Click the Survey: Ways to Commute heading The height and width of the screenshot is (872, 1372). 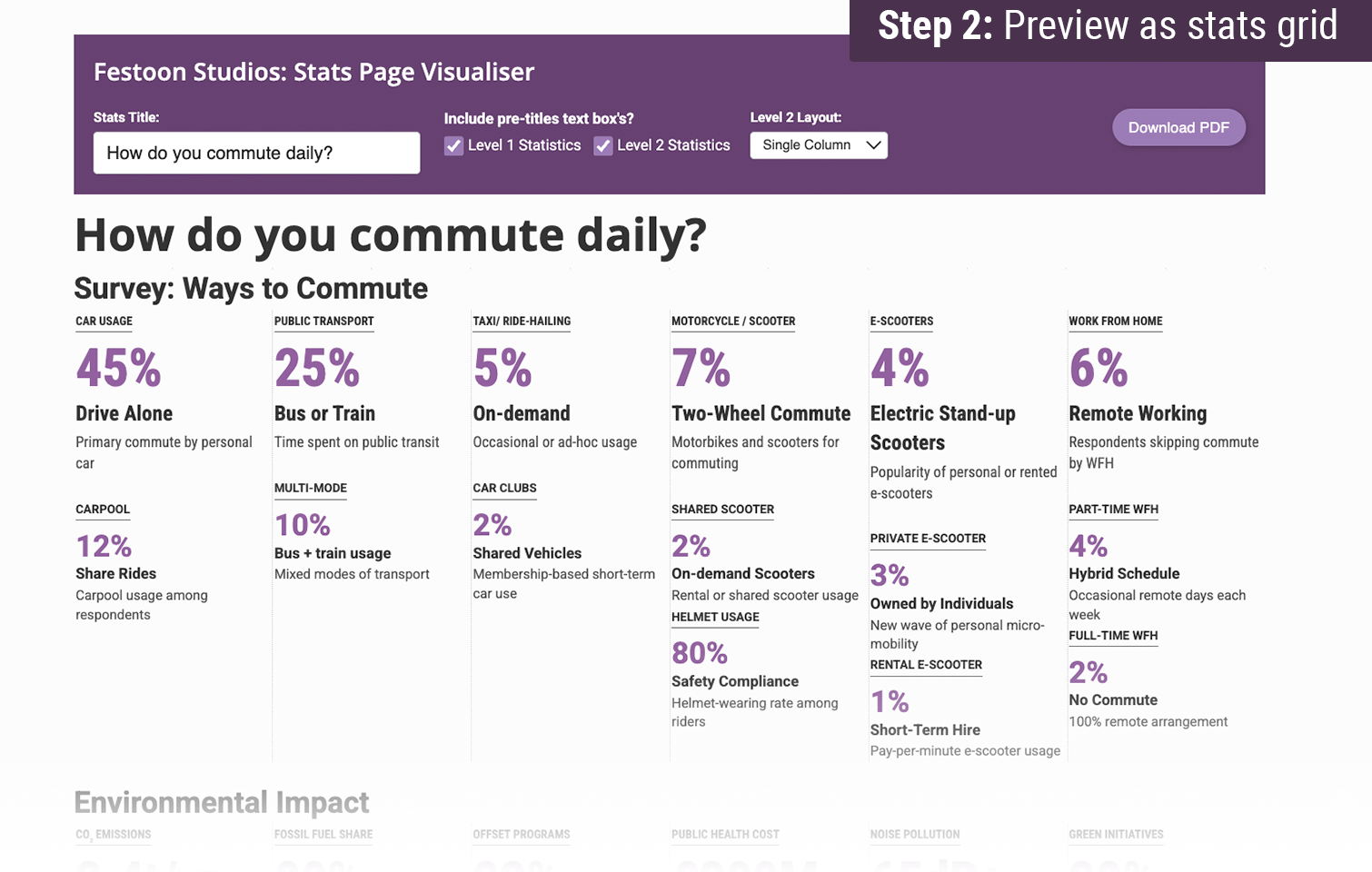pos(251,288)
